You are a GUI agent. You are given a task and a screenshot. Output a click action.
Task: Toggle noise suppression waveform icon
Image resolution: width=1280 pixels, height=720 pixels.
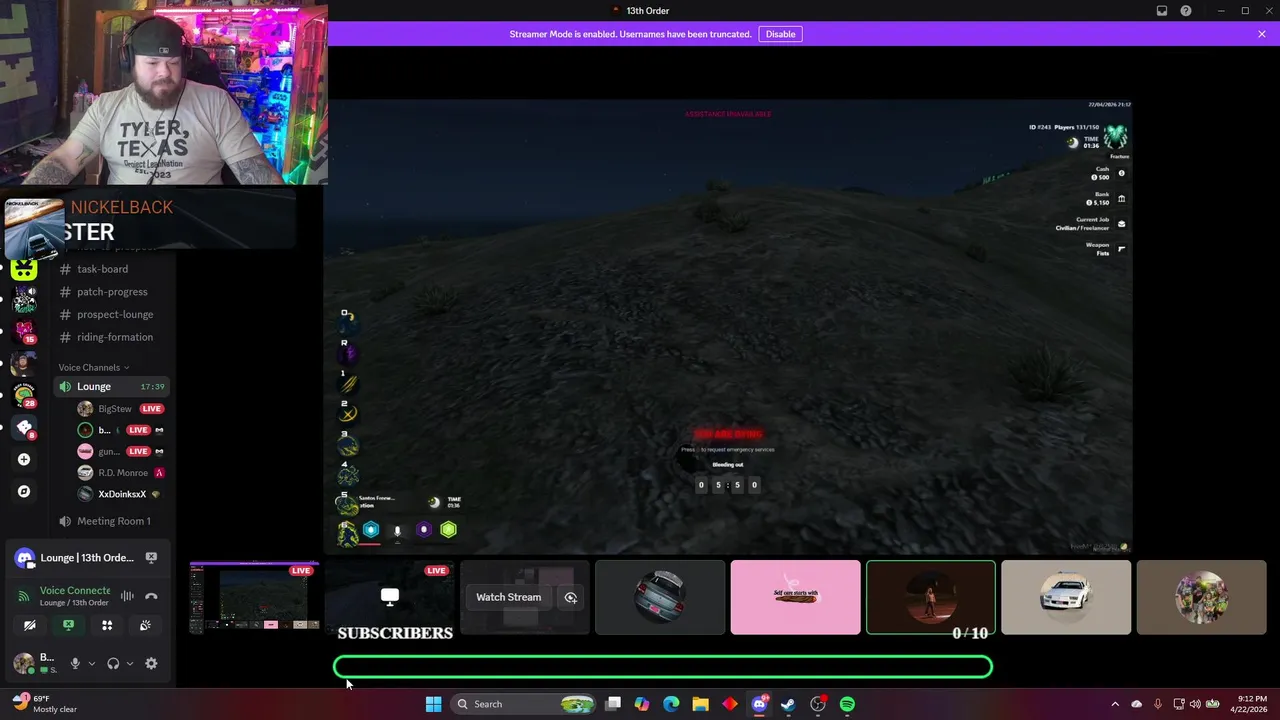[x=127, y=596]
